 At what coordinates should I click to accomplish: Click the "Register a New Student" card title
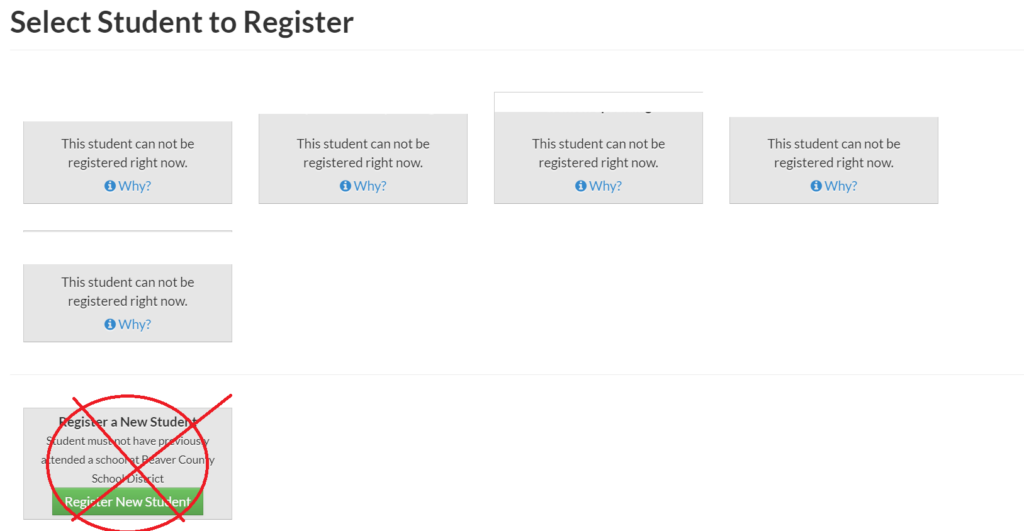tap(128, 422)
